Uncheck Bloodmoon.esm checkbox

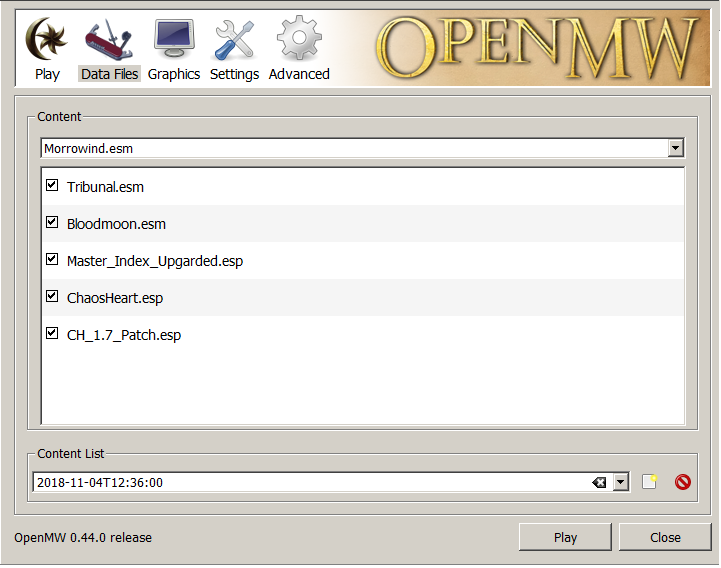[52, 222]
